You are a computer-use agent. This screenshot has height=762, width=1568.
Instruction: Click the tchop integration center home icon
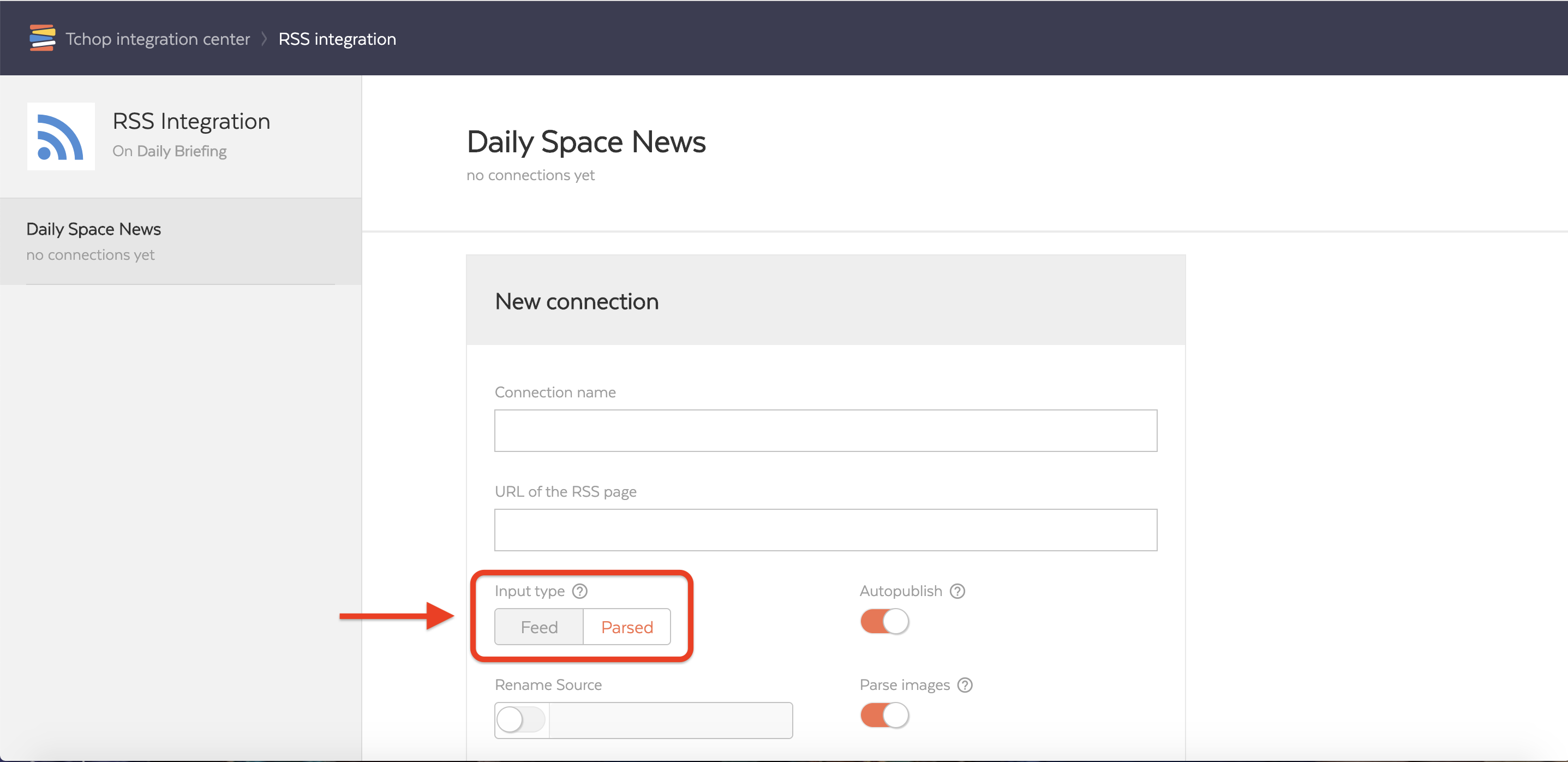[41, 38]
